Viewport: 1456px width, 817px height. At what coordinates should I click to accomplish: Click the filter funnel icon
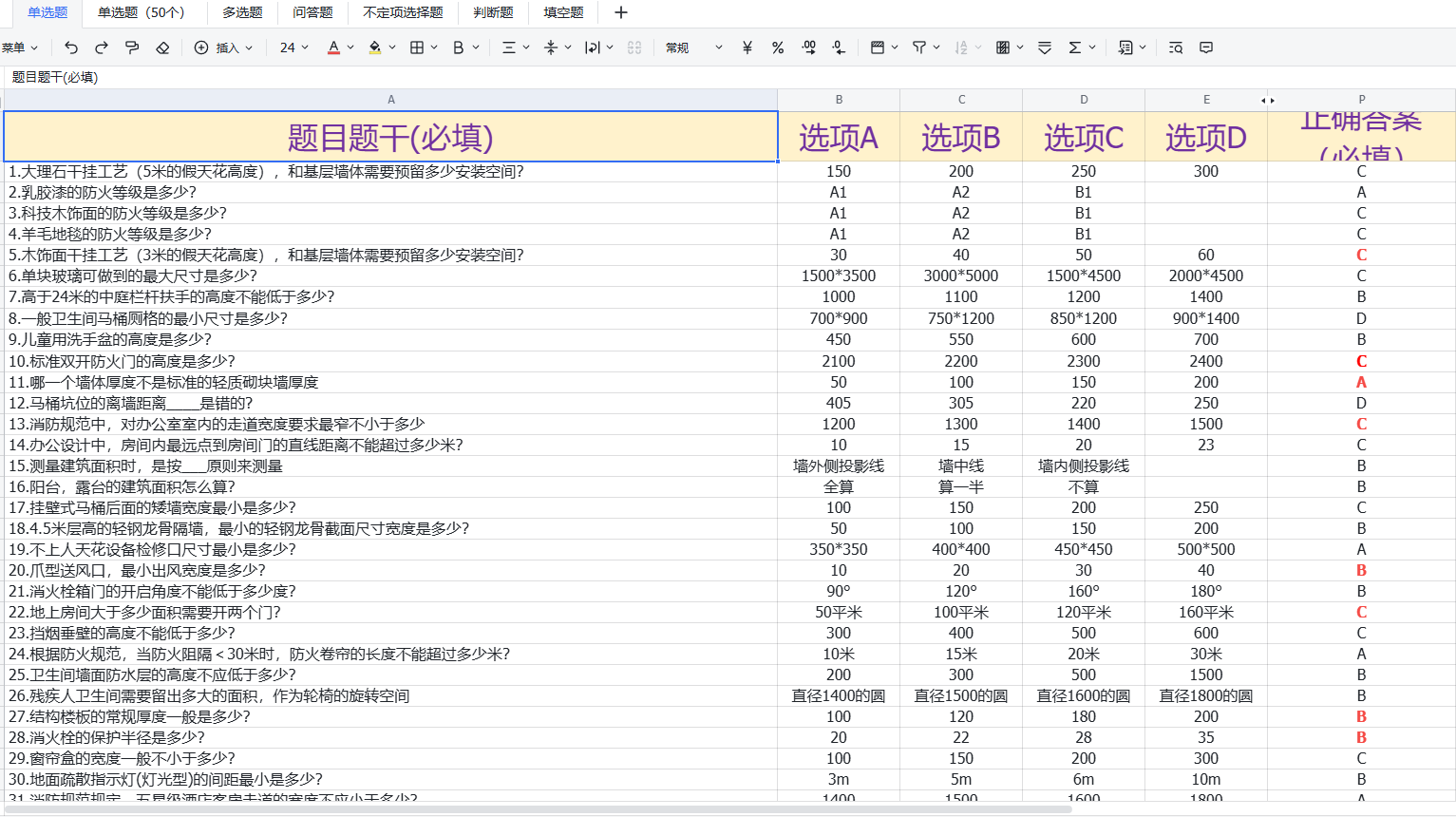tap(919, 47)
